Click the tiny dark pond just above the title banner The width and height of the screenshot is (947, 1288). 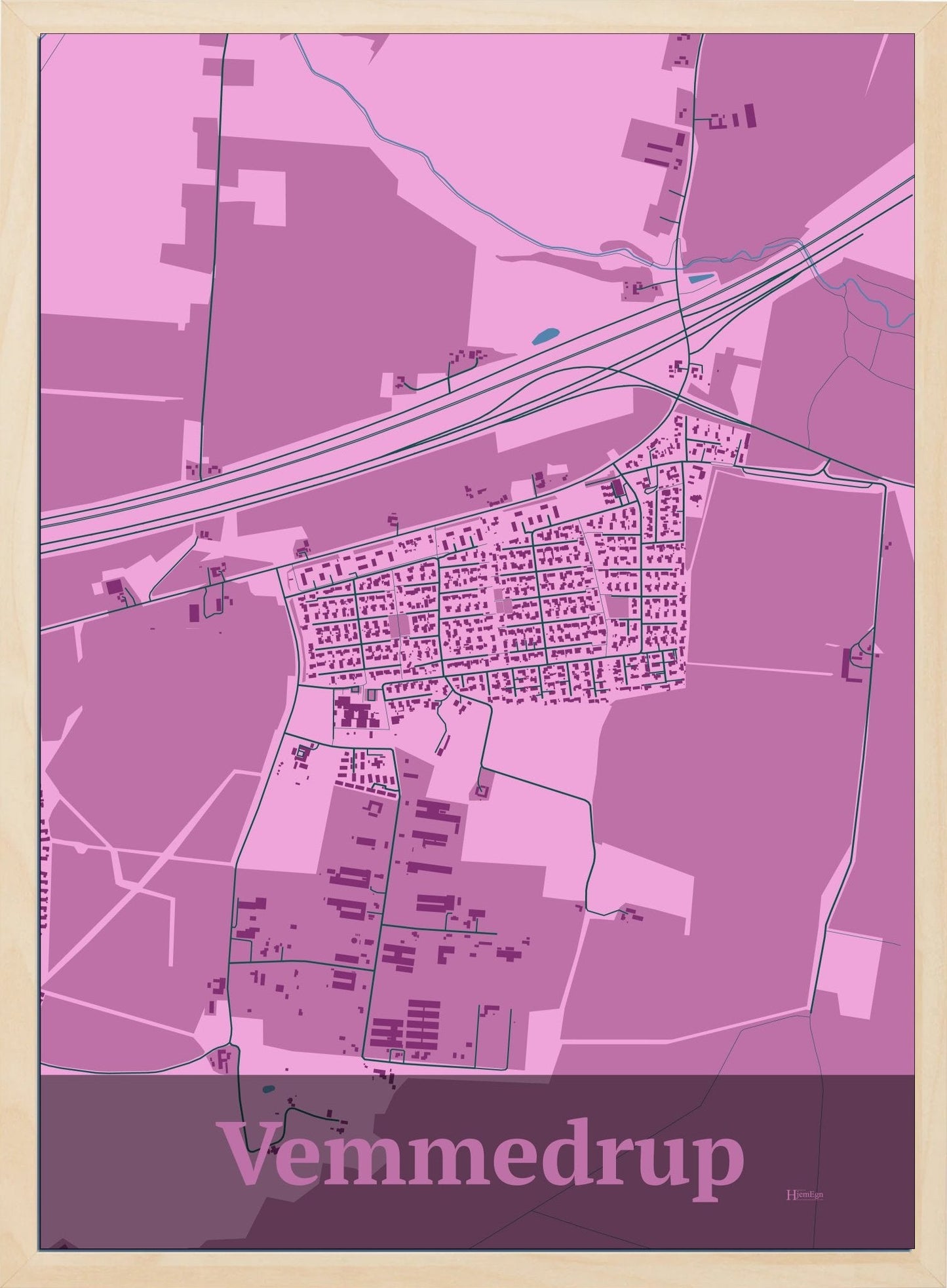[x=268, y=1091]
